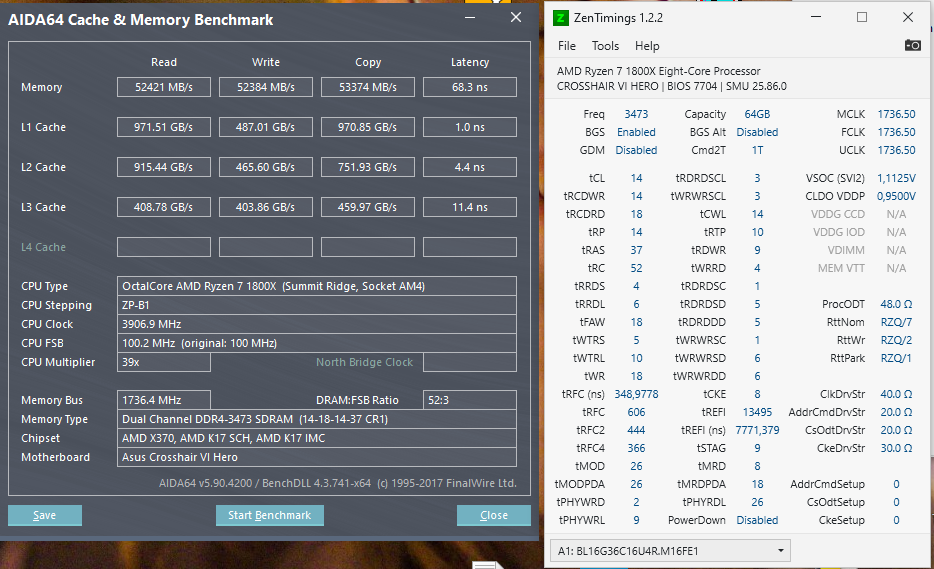Click the L1 Cache Read 971.51 GB/s field
The height and width of the screenshot is (569, 934).
click(x=164, y=127)
